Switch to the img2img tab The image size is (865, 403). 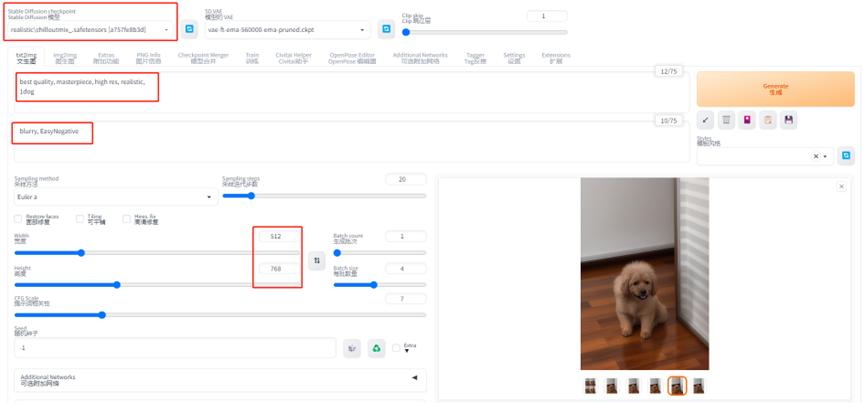[x=65, y=58]
